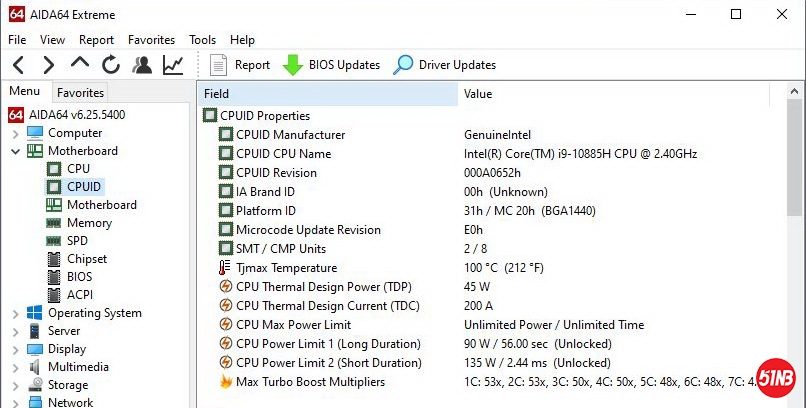Screen dimensions: 806x408
Task: Open the Help menu
Action: [x=242, y=40]
